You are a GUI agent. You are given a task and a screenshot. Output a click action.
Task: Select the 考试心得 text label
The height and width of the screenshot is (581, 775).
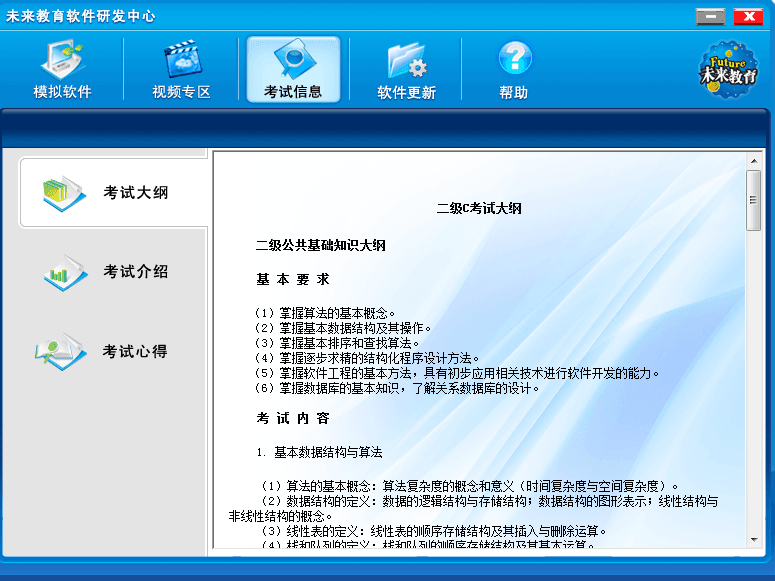pos(135,351)
